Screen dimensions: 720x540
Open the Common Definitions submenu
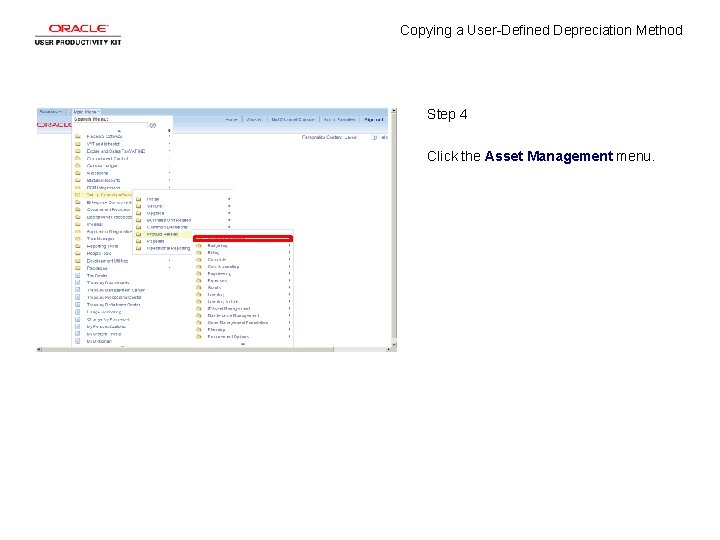167,227
